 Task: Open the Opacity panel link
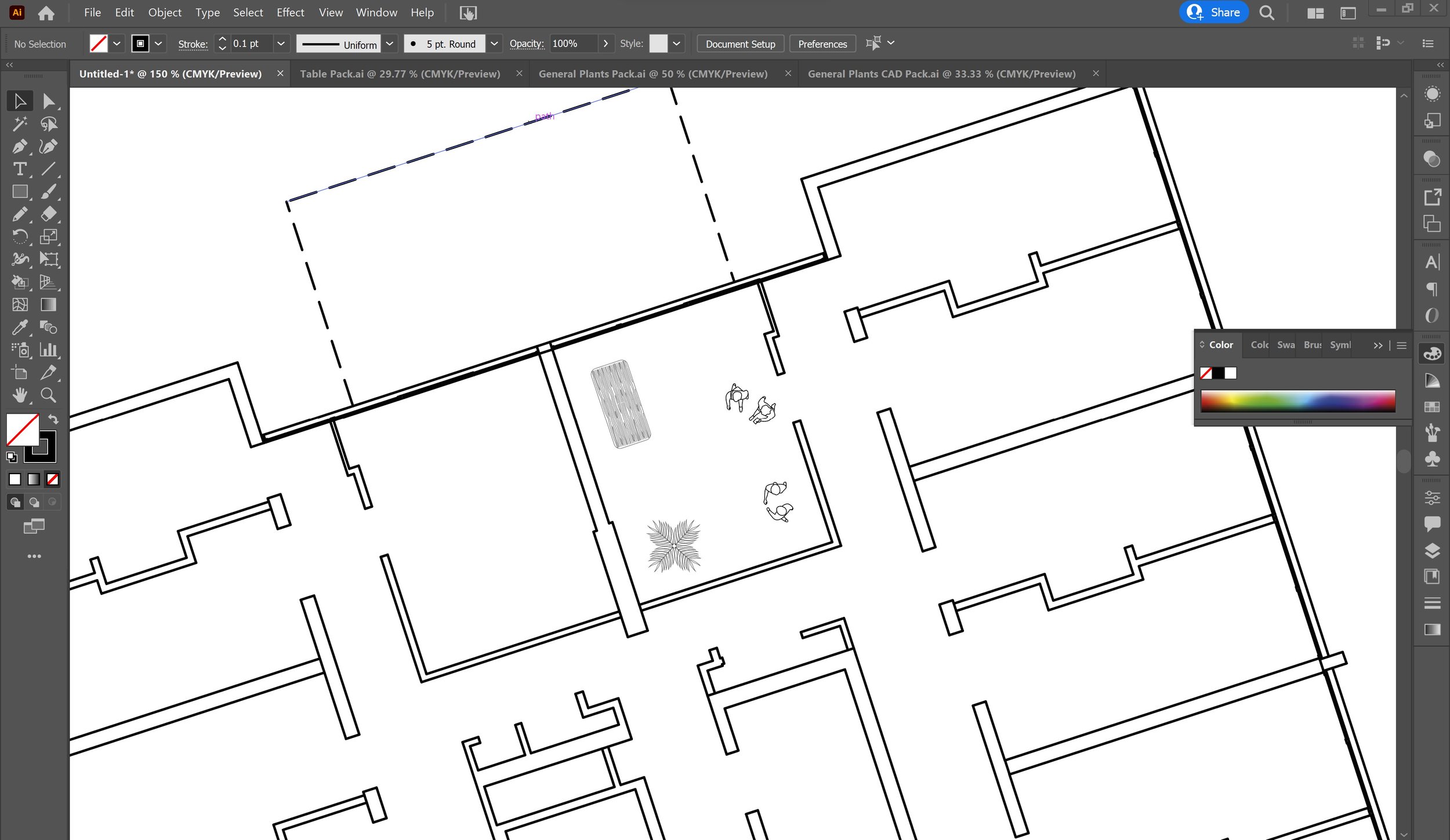click(x=527, y=44)
